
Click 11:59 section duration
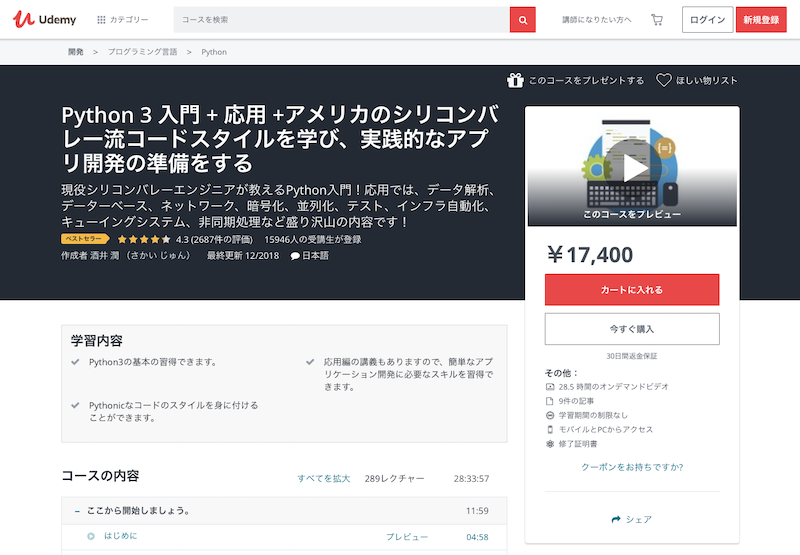[477, 511]
